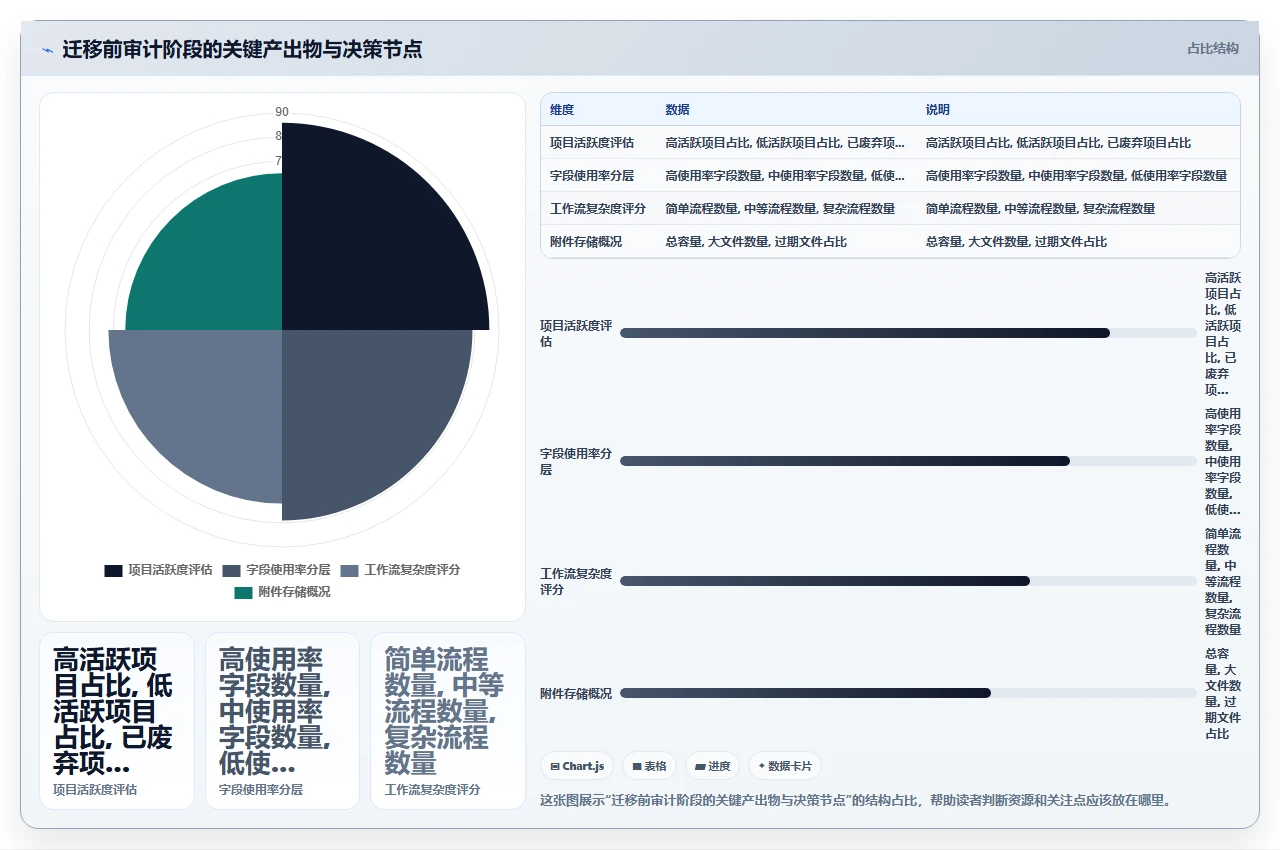Open the Chart.js tag

click(x=577, y=766)
